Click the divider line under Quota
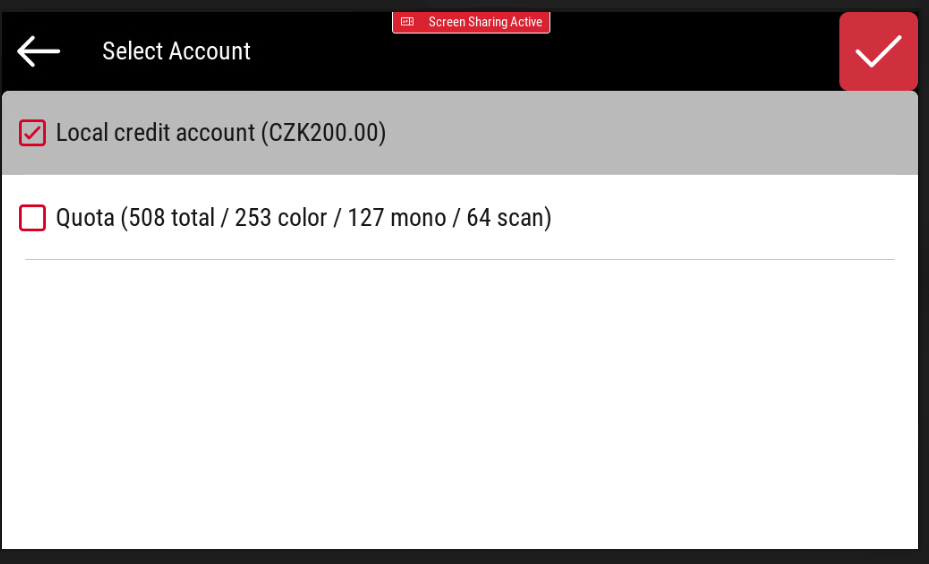The height and width of the screenshot is (564, 929). (x=460, y=260)
